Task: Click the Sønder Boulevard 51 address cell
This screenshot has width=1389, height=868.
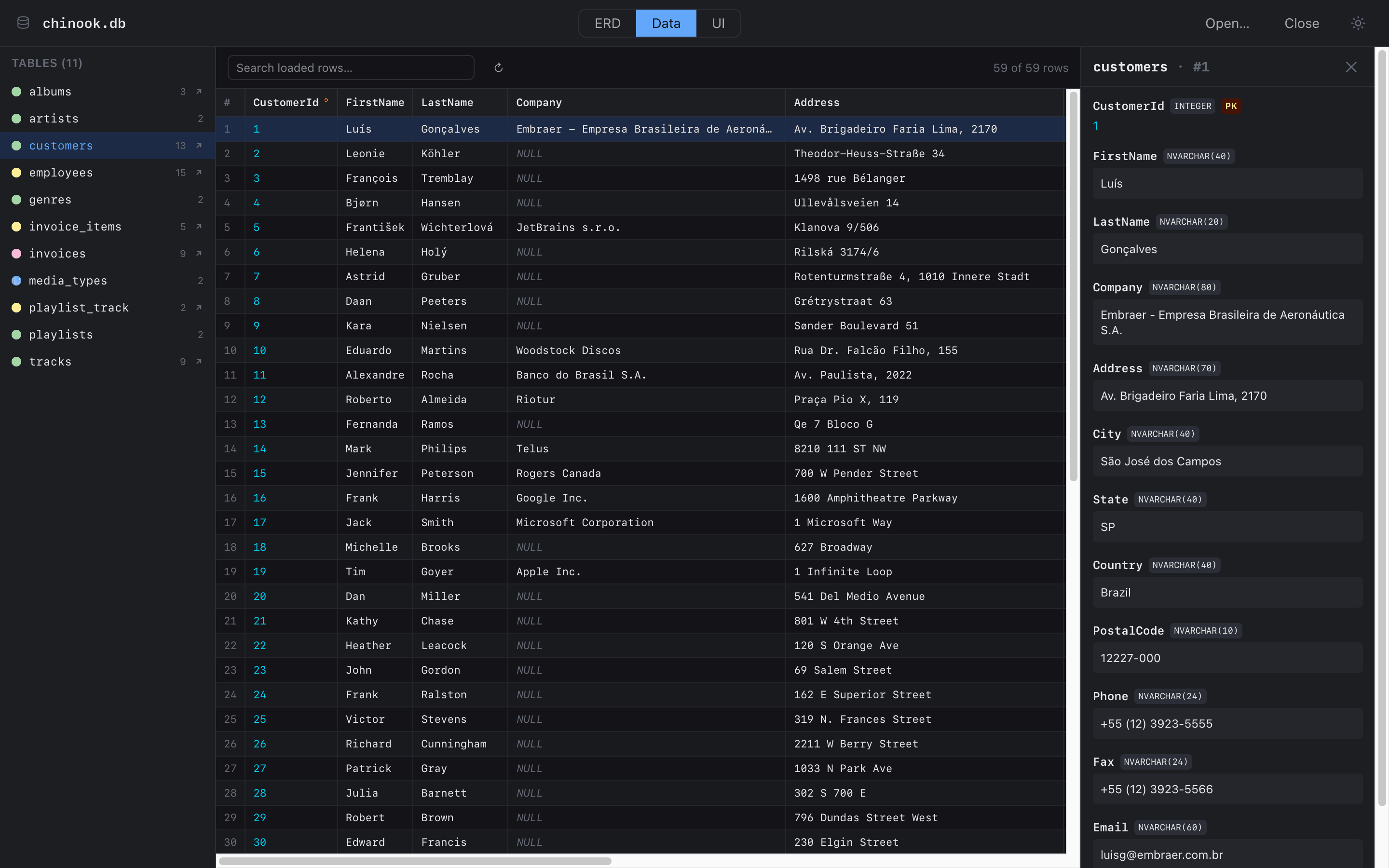Action: pyautogui.click(x=925, y=325)
